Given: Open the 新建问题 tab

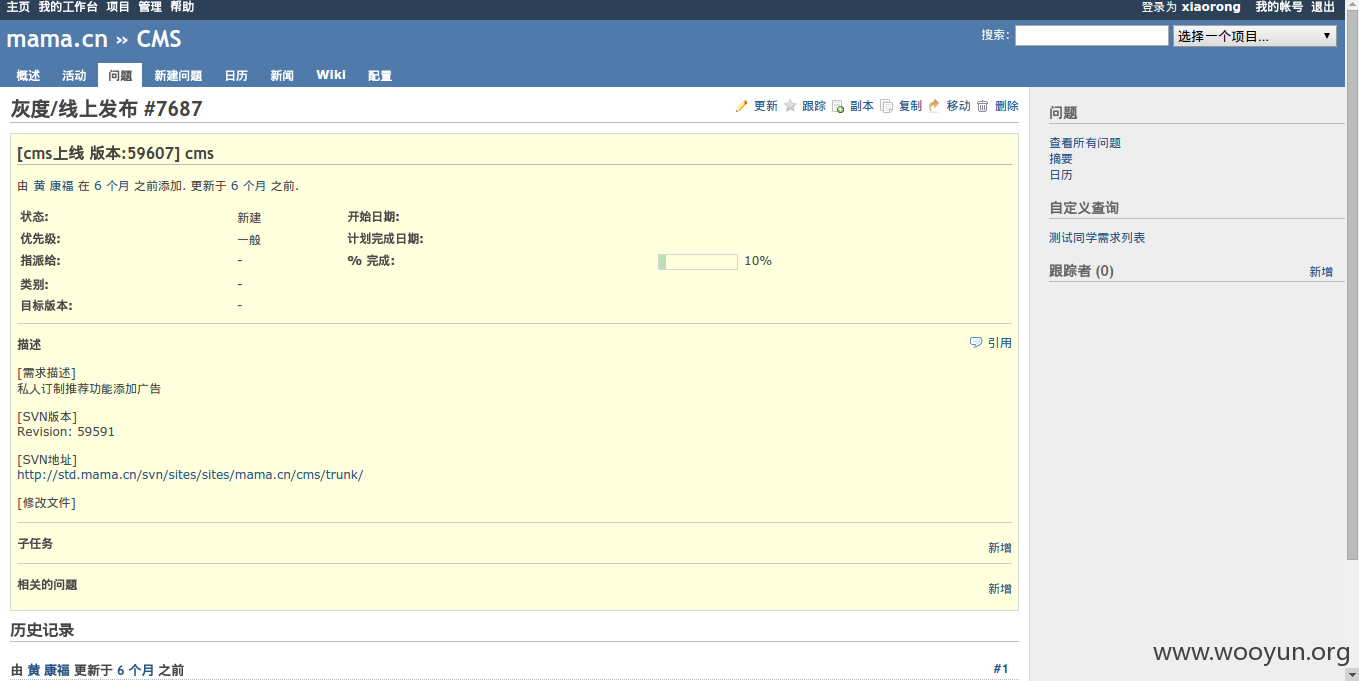Looking at the screenshot, I should click(178, 76).
